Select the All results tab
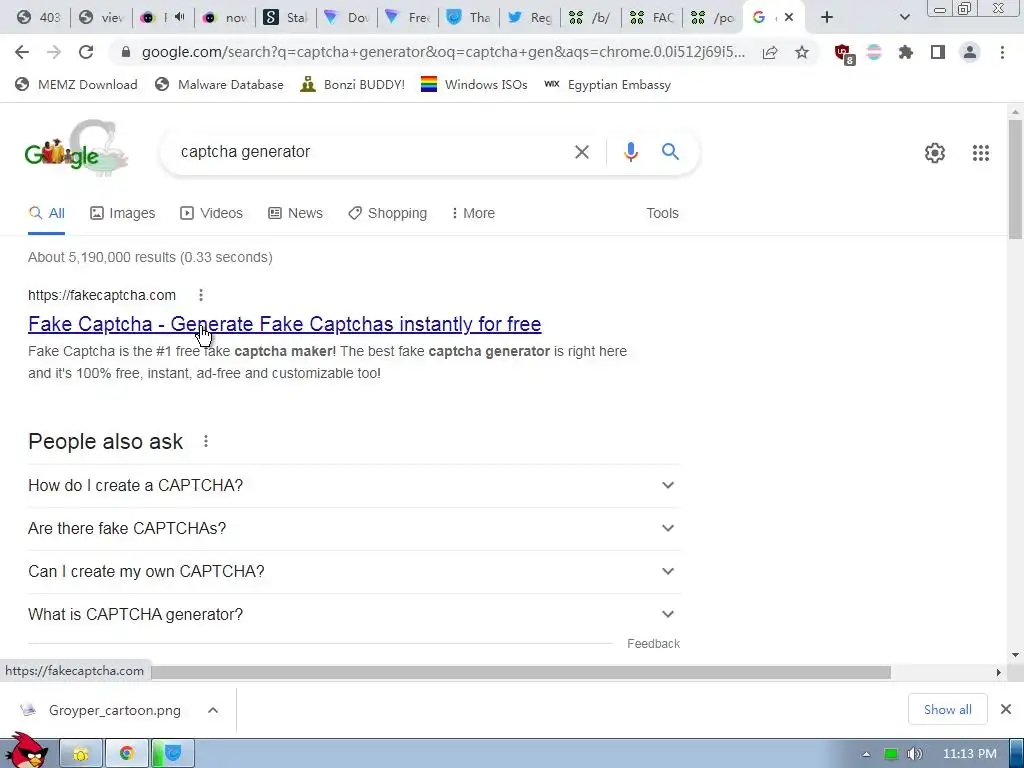This screenshot has width=1024, height=768. point(46,213)
